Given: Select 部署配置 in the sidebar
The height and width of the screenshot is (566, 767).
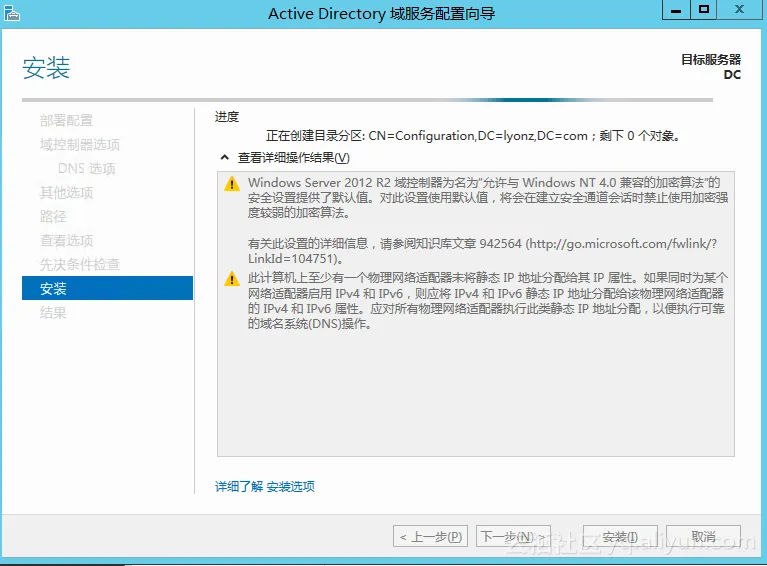Looking at the screenshot, I should click(67, 120).
